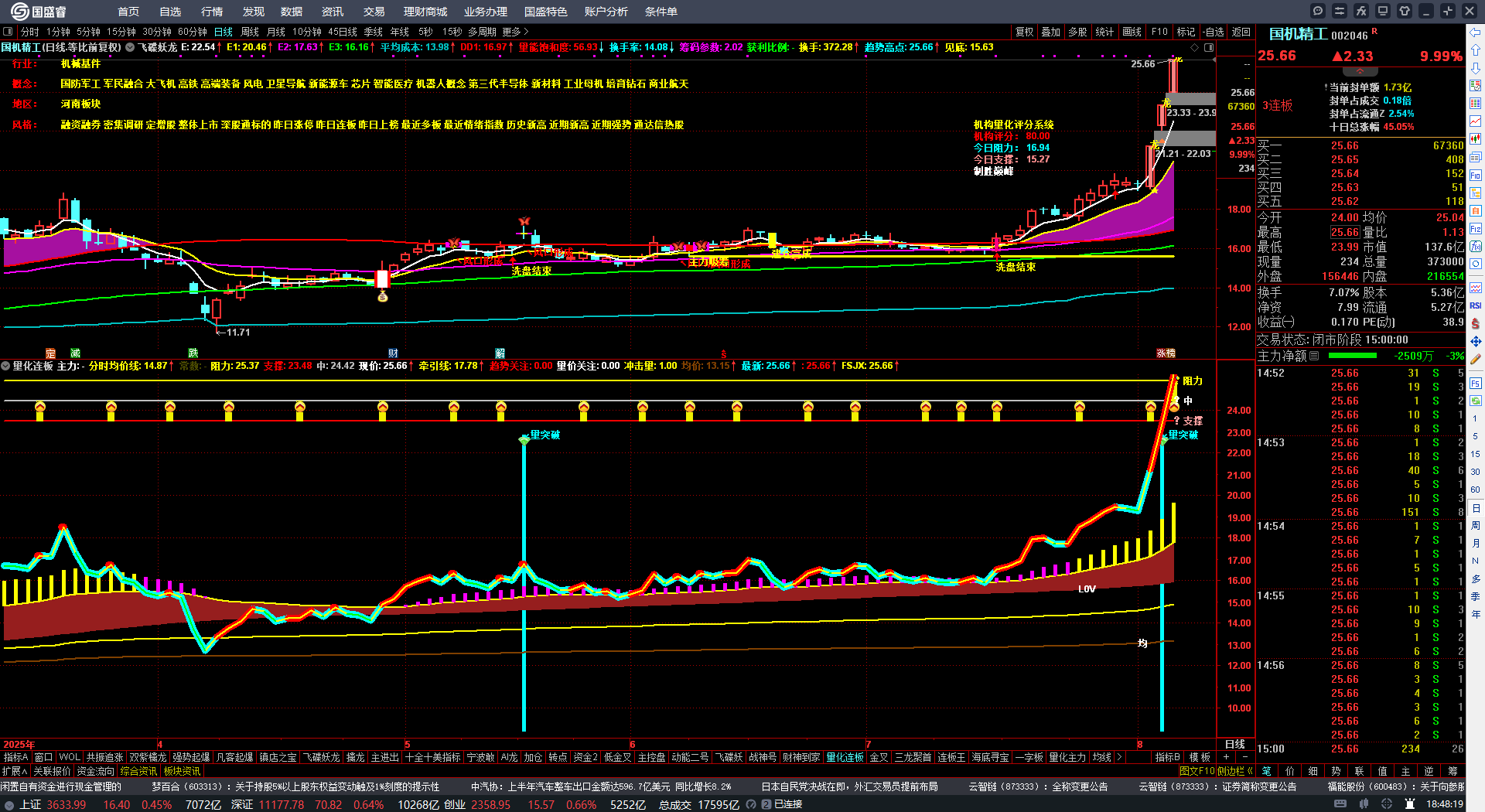Click the 云智链 证券简称变更公告 ticker headline

pos(1217,786)
